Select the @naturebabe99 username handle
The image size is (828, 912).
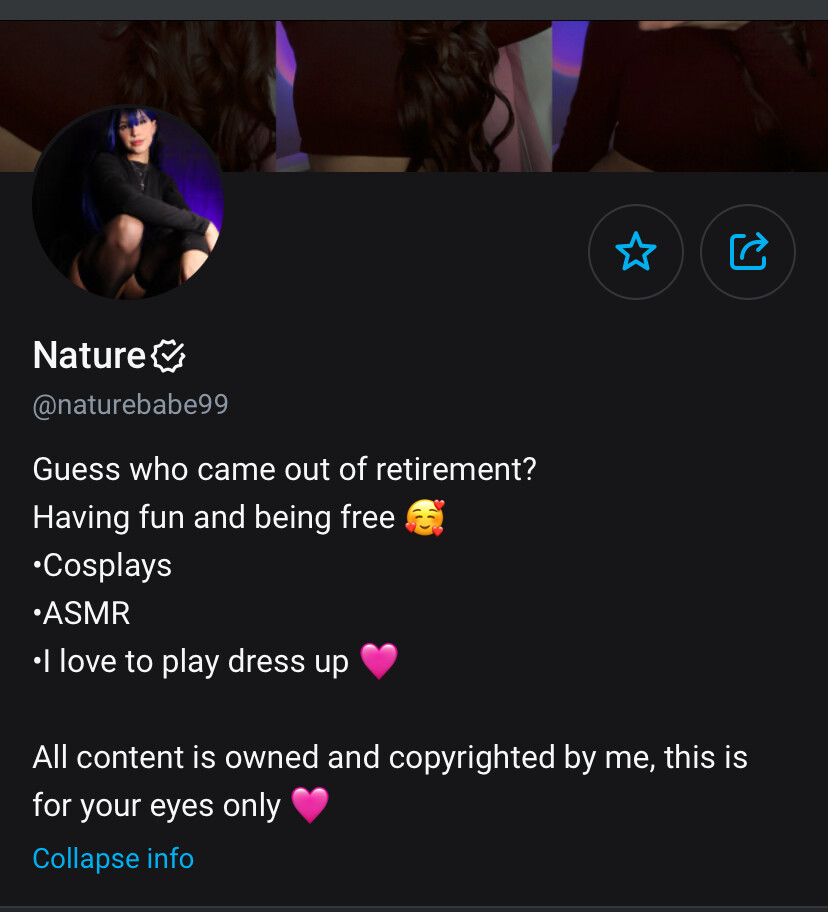coord(130,405)
